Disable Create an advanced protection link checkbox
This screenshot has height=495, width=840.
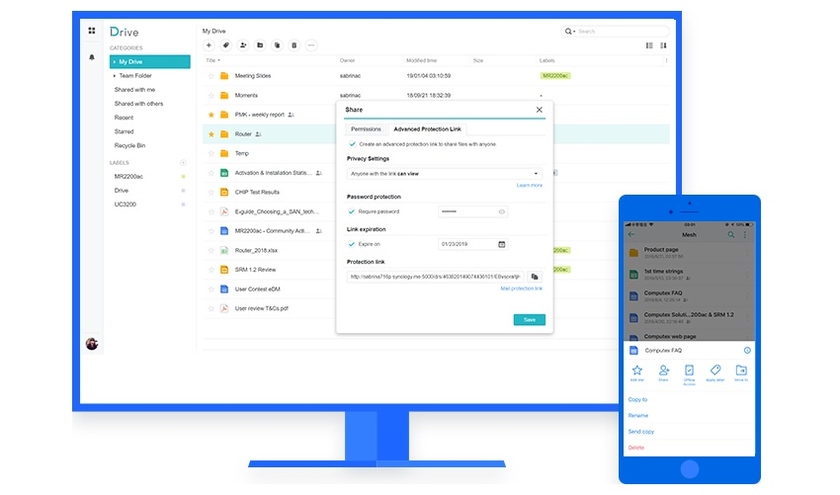pyautogui.click(x=352, y=144)
